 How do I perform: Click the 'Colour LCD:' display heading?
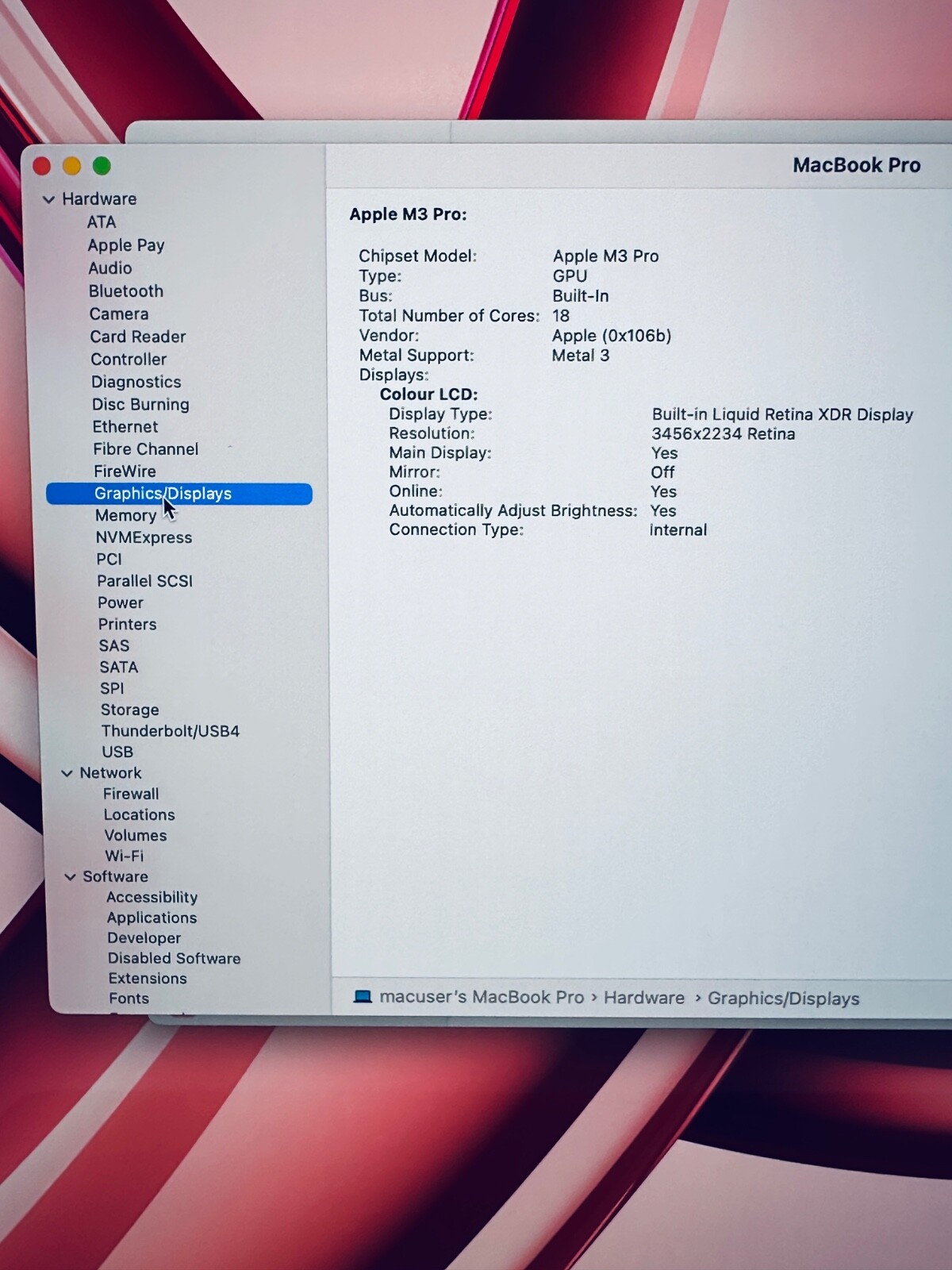point(429,394)
